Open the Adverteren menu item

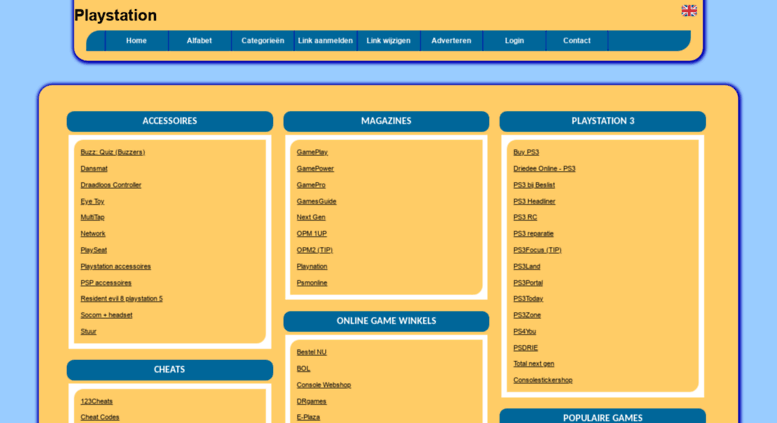click(451, 41)
